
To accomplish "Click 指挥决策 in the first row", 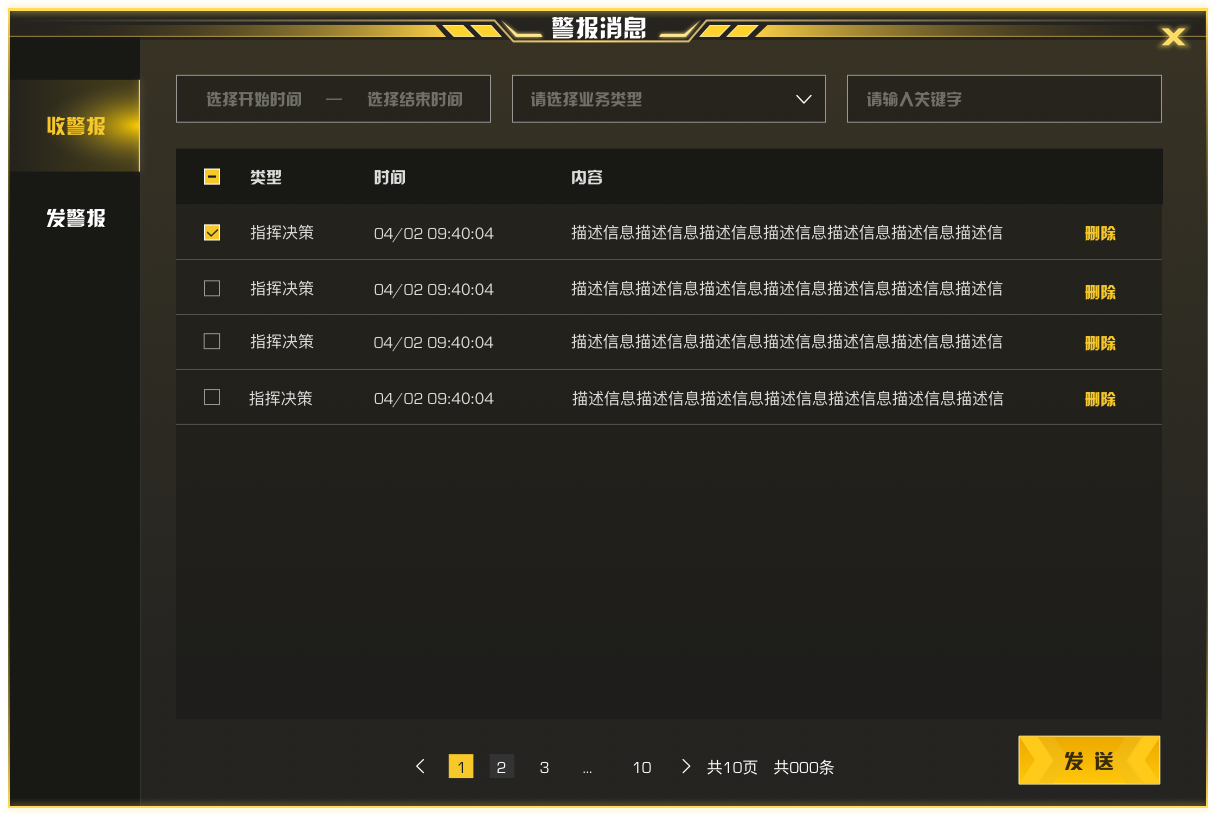I will 282,232.
